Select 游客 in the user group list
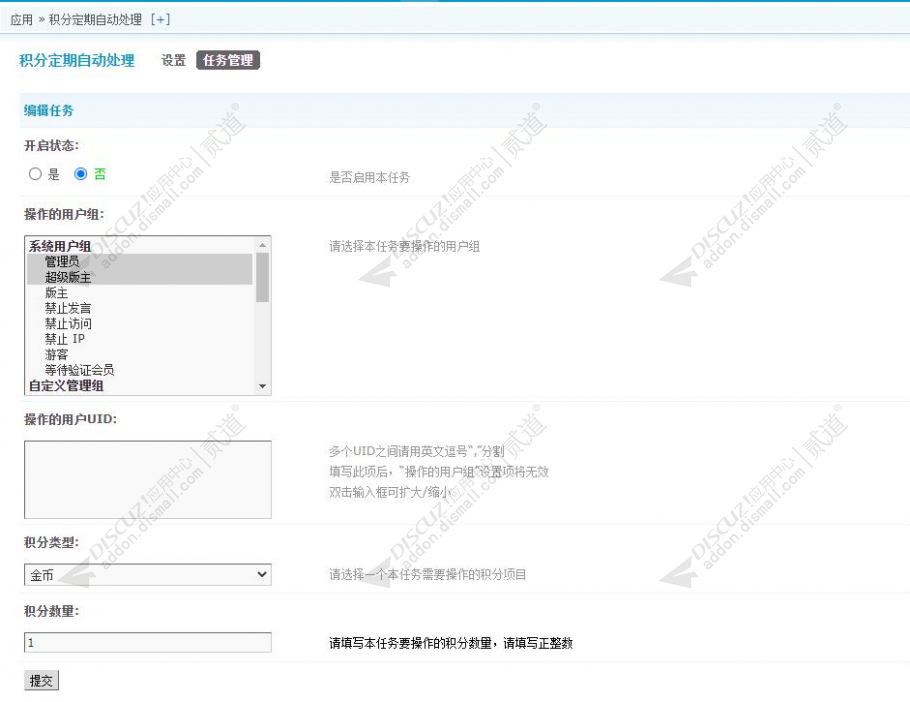The width and height of the screenshot is (910, 702). [x=139, y=354]
